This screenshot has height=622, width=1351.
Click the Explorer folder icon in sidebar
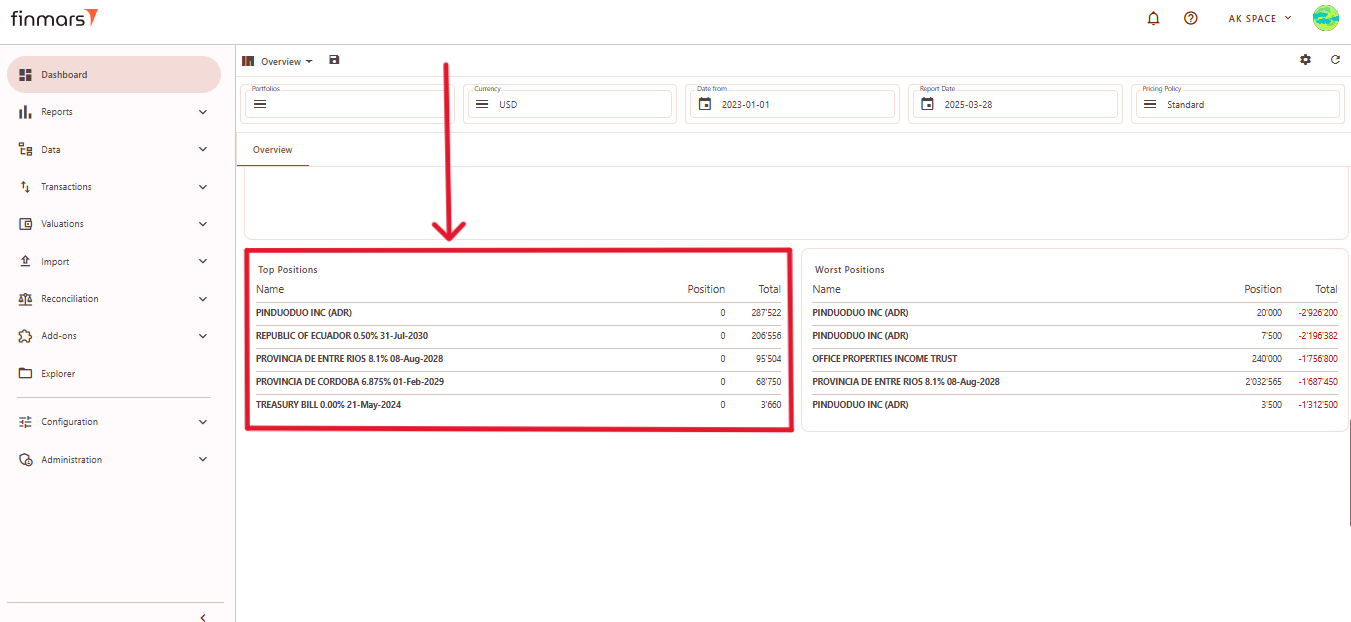[26, 374]
